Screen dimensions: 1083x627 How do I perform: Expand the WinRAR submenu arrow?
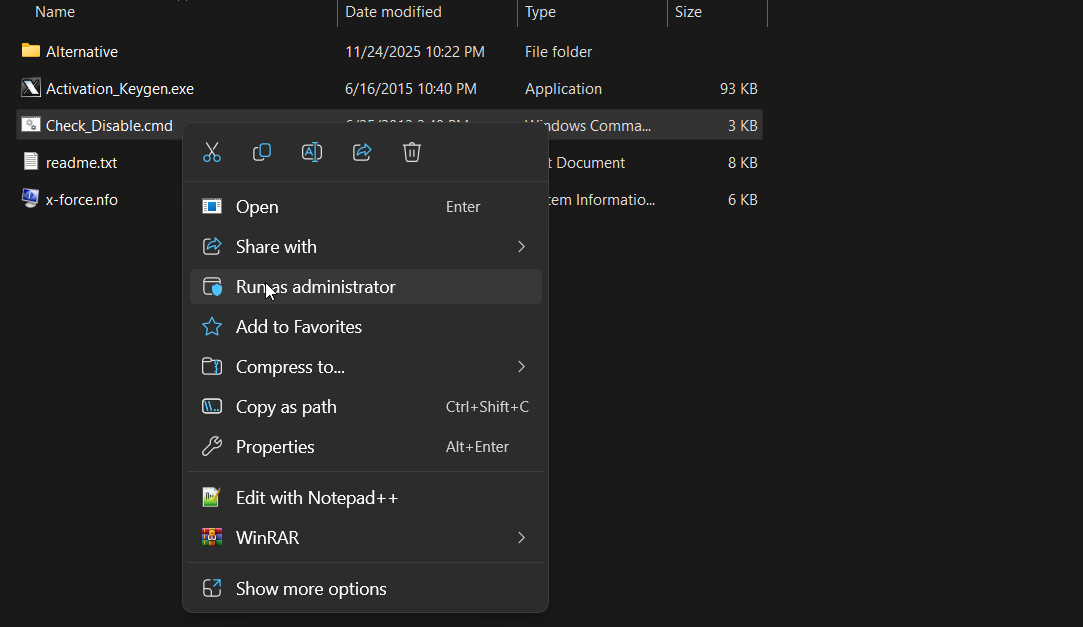(521, 538)
